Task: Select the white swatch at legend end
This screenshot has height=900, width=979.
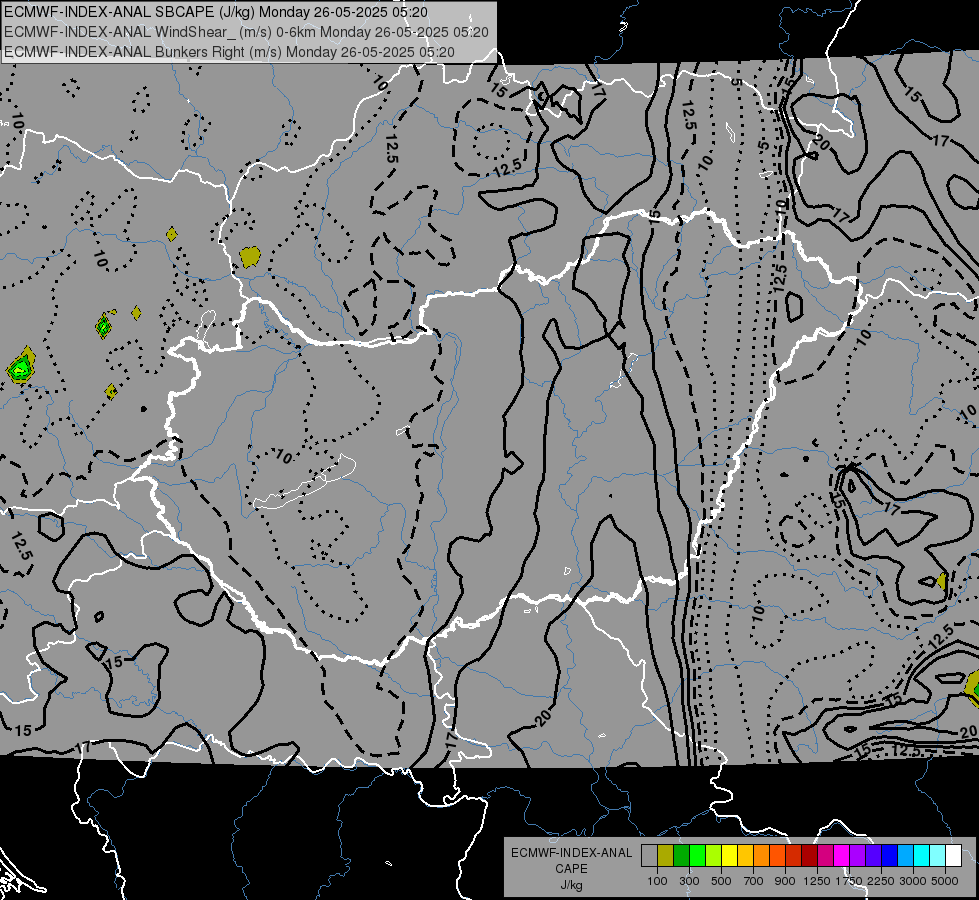Action: (x=953, y=855)
